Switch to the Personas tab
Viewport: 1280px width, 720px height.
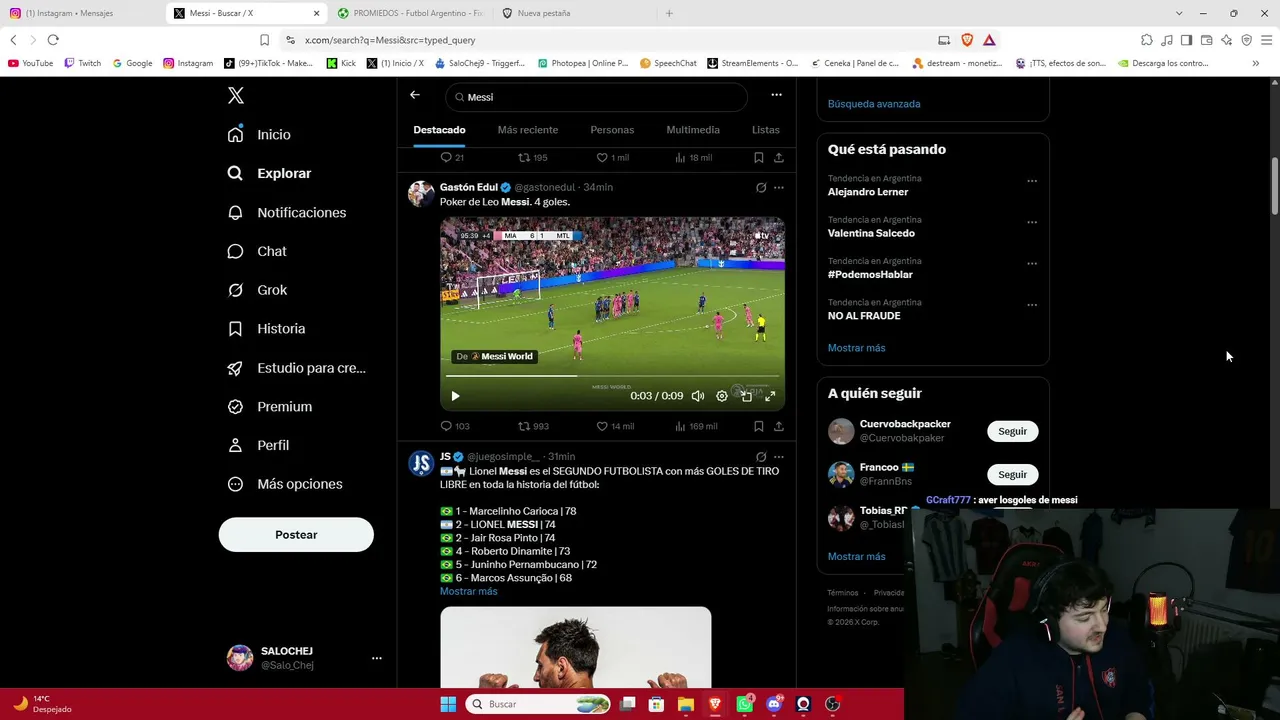(x=612, y=130)
